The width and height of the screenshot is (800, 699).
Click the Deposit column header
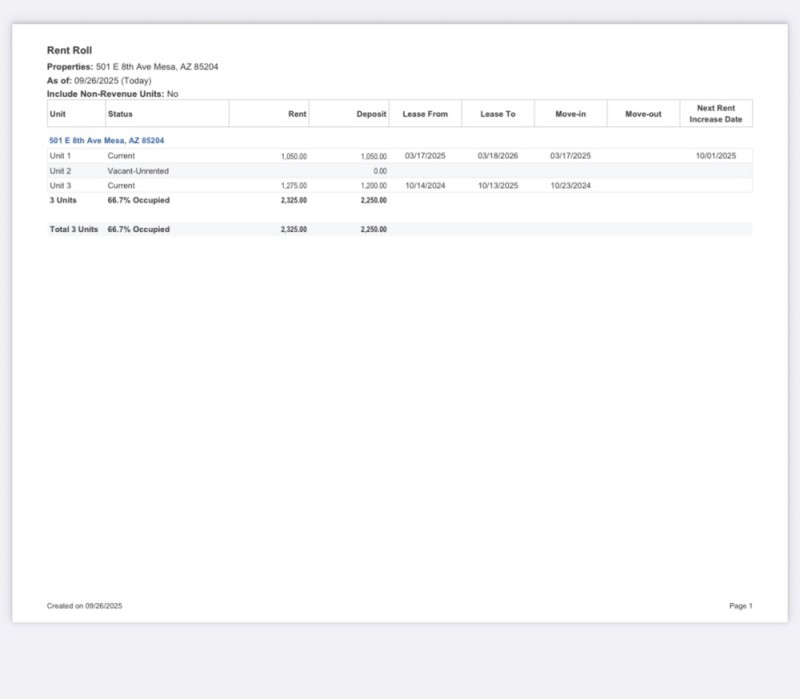(x=371, y=114)
